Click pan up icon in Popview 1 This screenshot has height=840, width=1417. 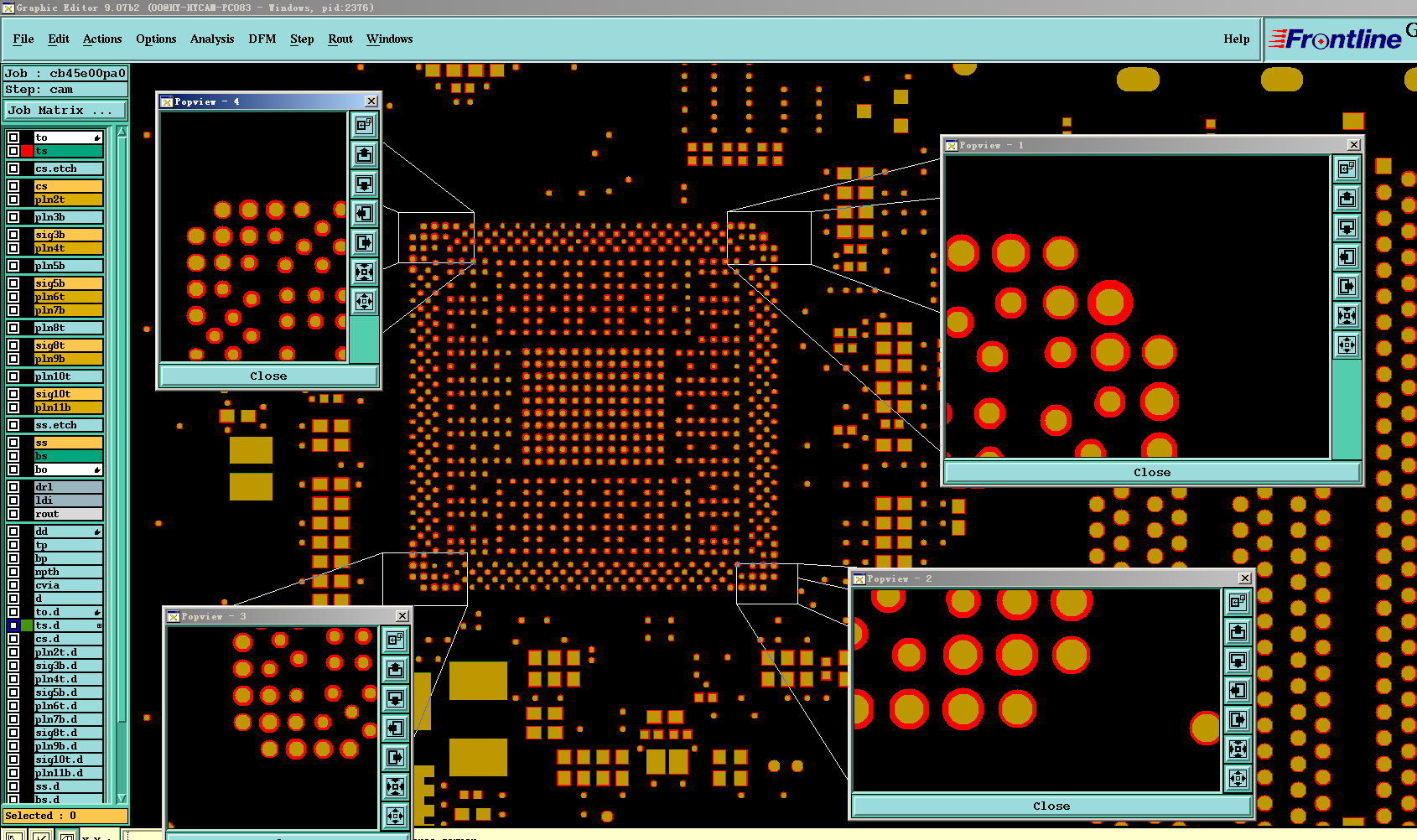[x=1347, y=198]
